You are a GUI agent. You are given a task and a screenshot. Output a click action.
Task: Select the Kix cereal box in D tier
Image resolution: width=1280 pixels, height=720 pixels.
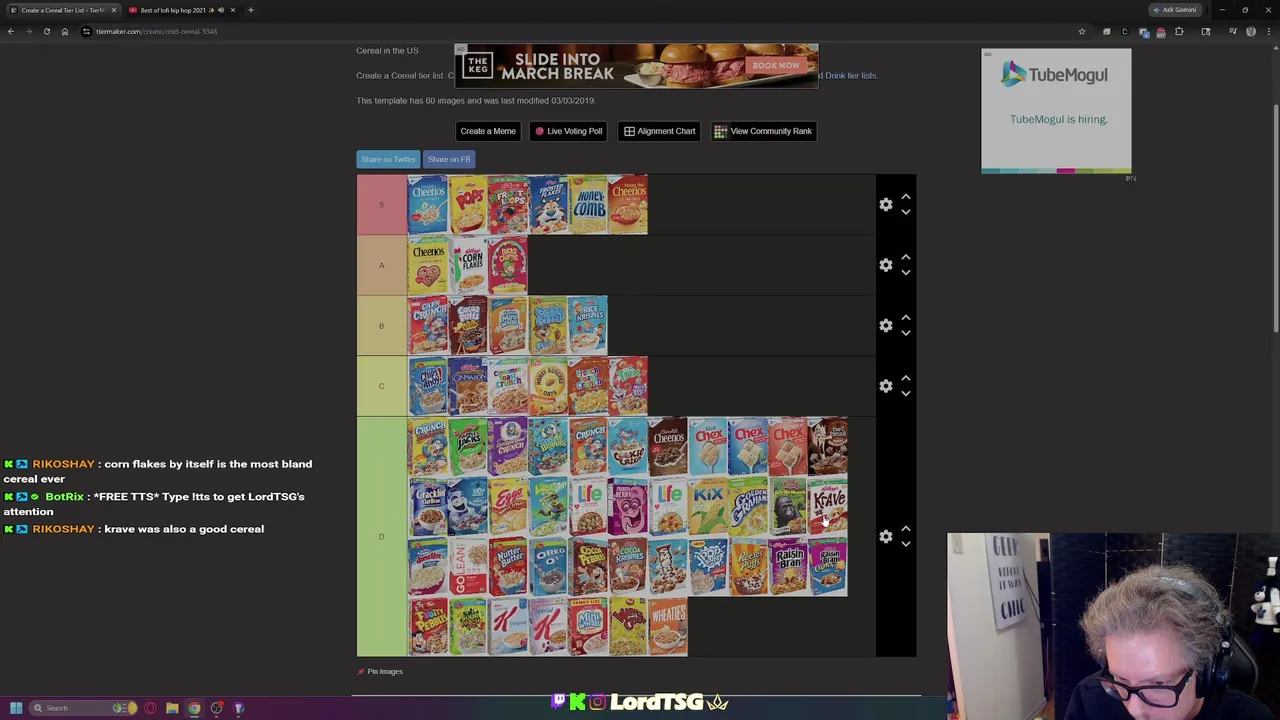coord(707,507)
